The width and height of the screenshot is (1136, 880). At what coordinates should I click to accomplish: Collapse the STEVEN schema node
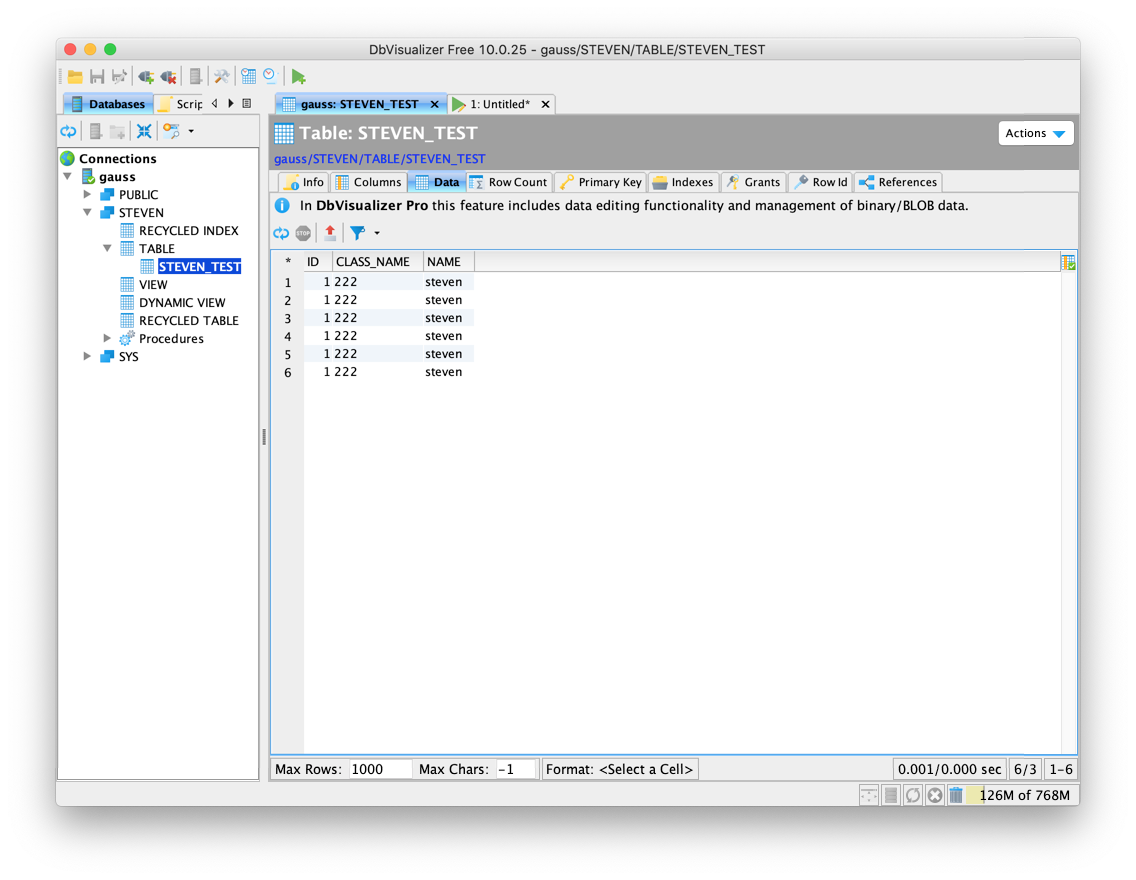tap(88, 213)
